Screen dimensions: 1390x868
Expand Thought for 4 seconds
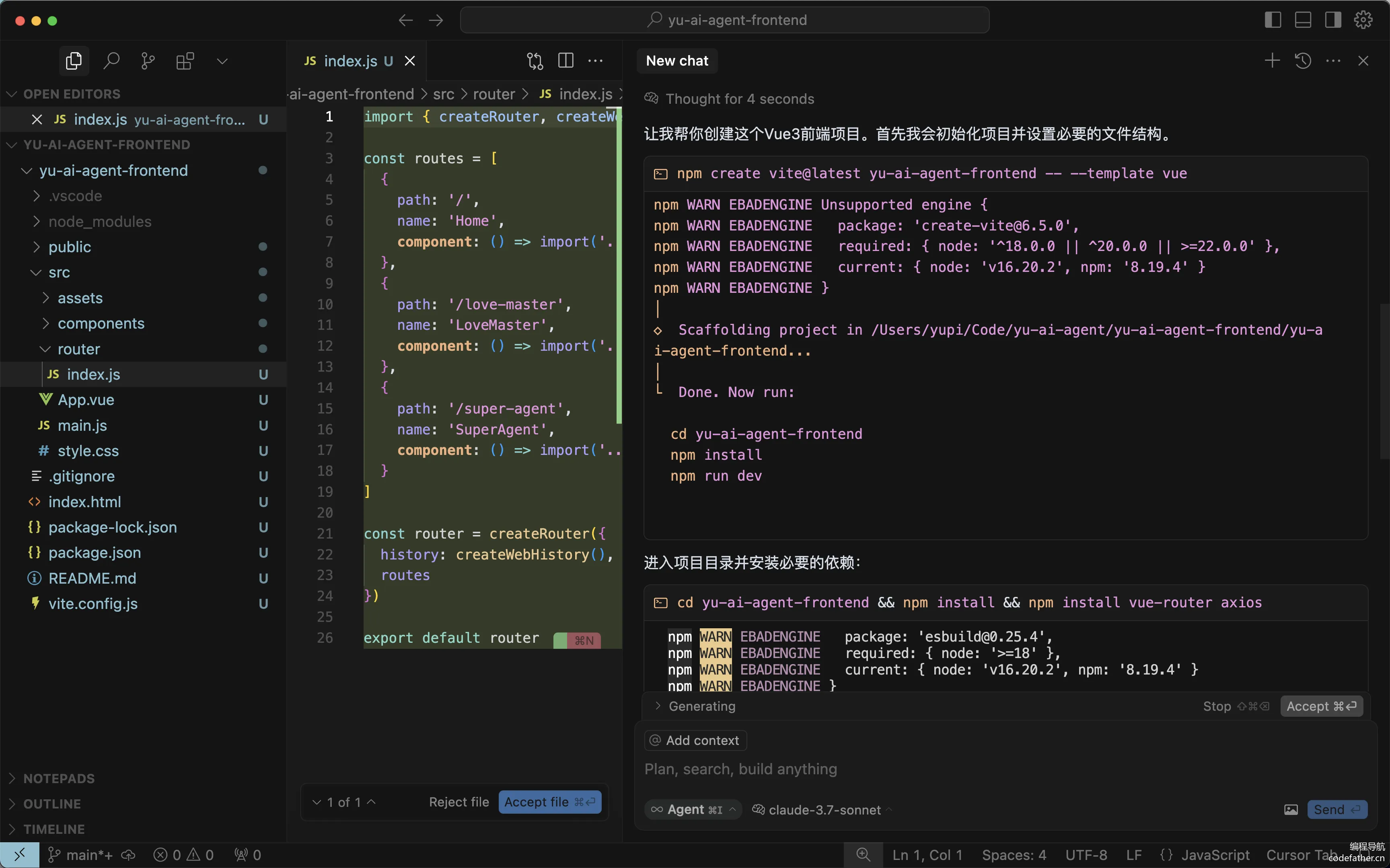click(x=730, y=99)
